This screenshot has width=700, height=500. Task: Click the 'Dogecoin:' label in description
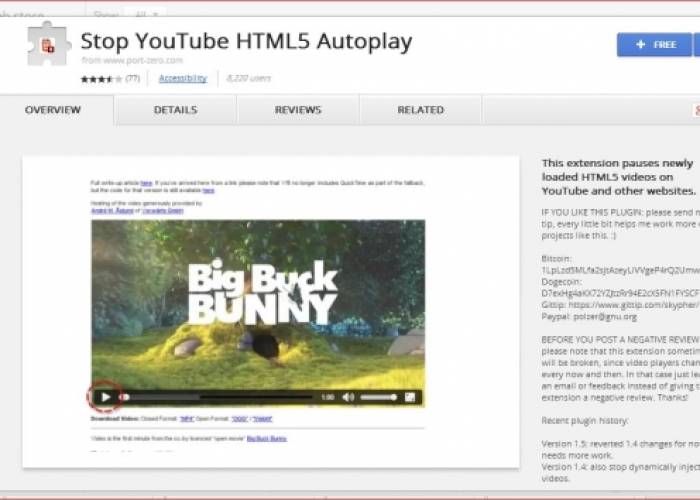tap(561, 282)
